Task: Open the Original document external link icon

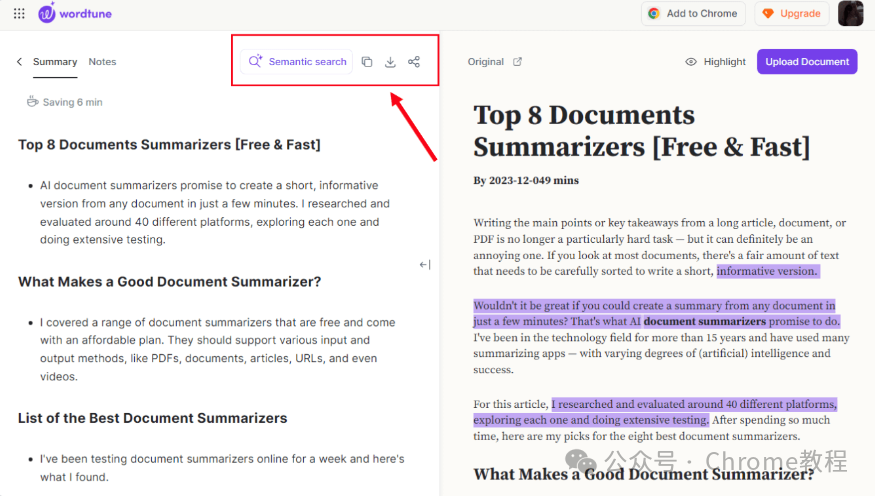Action: pyautogui.click(x=517, y=61)
